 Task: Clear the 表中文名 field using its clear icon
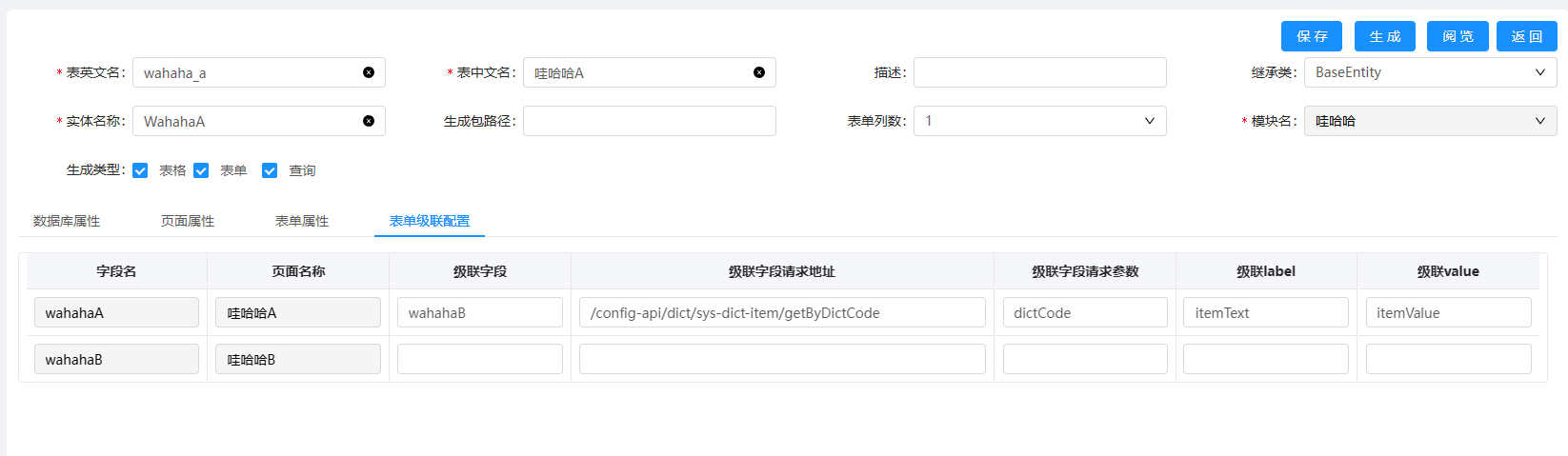[759, 72]
